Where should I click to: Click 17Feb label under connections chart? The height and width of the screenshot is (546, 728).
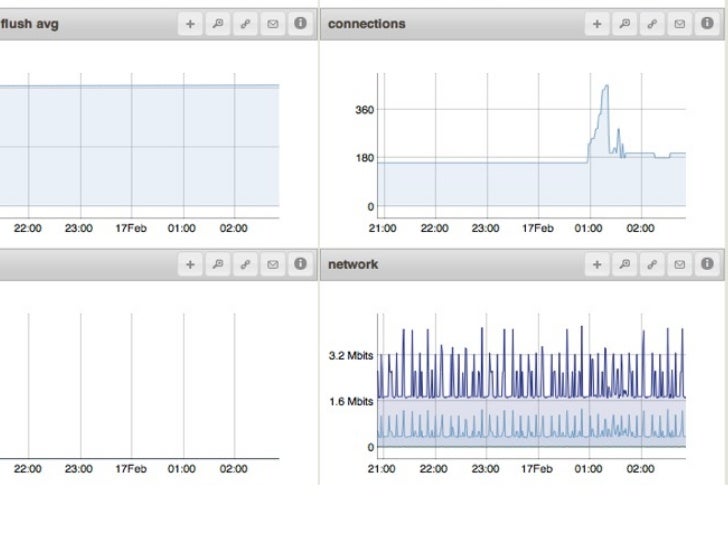(x=538, y=228)
